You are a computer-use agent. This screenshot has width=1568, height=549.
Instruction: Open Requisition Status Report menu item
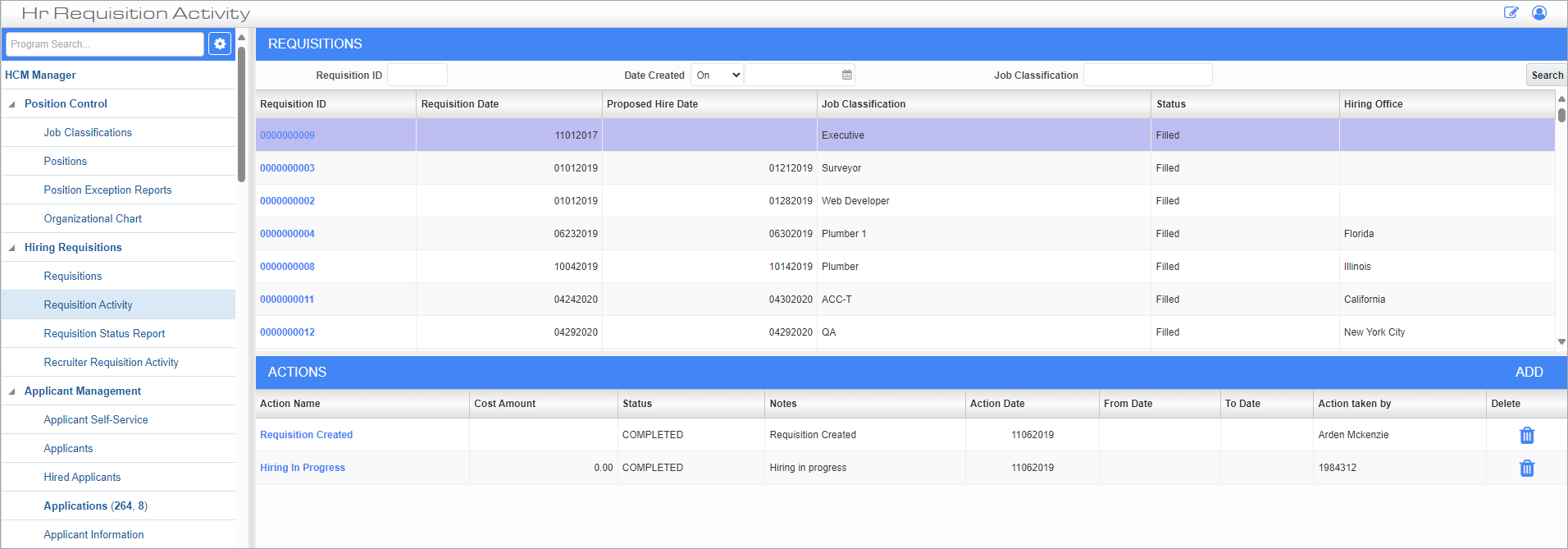tap(104, 333)
